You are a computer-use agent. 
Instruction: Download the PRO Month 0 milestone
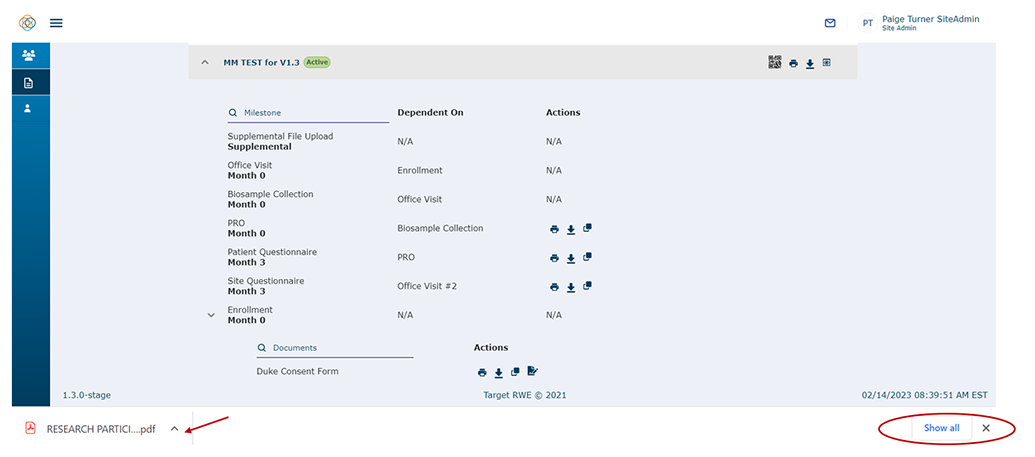coord(571,230)
